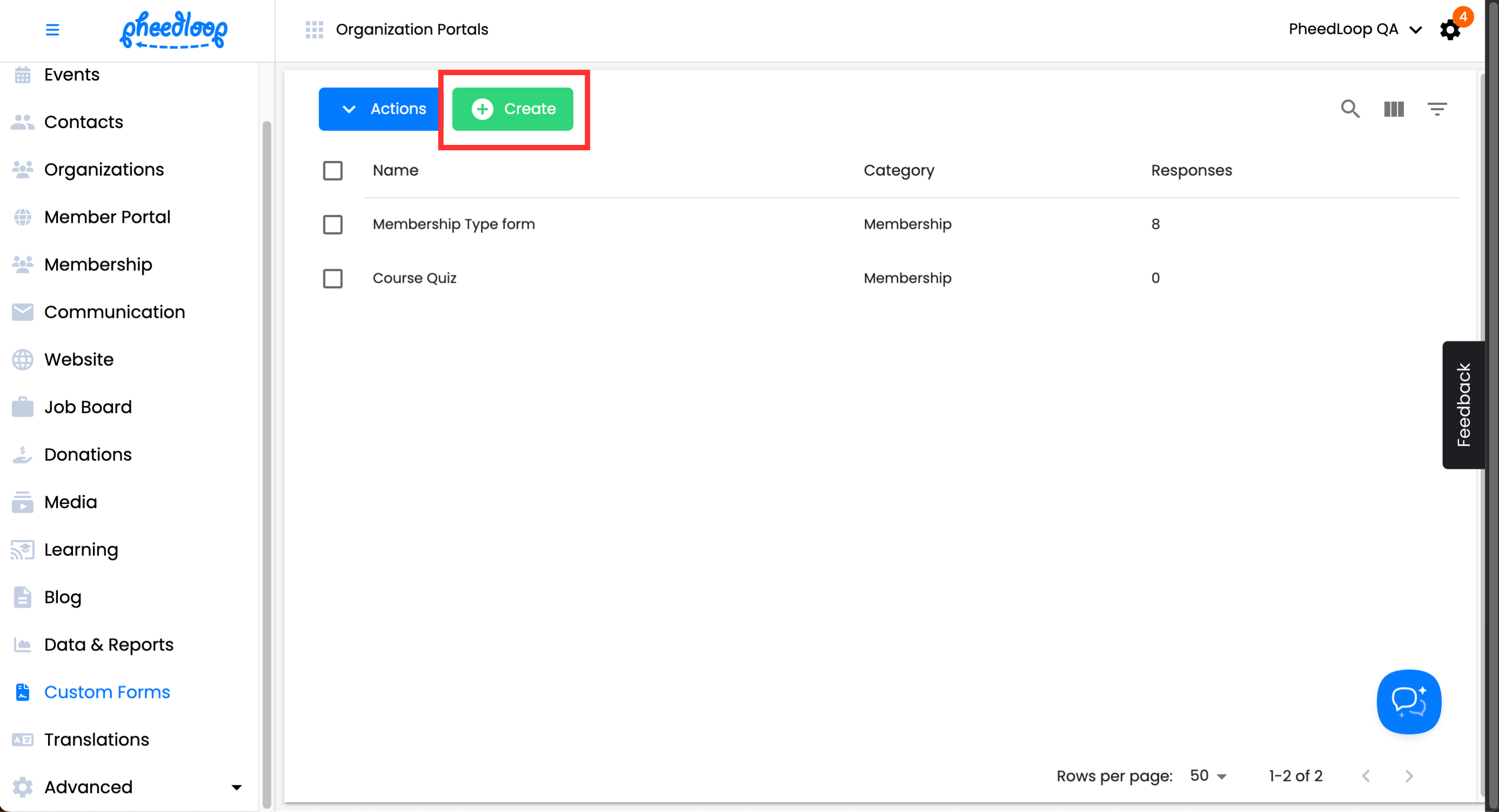Click the hamburger menu icon
The width and height of the screenshot is (1499, 812).
point(52,30)
